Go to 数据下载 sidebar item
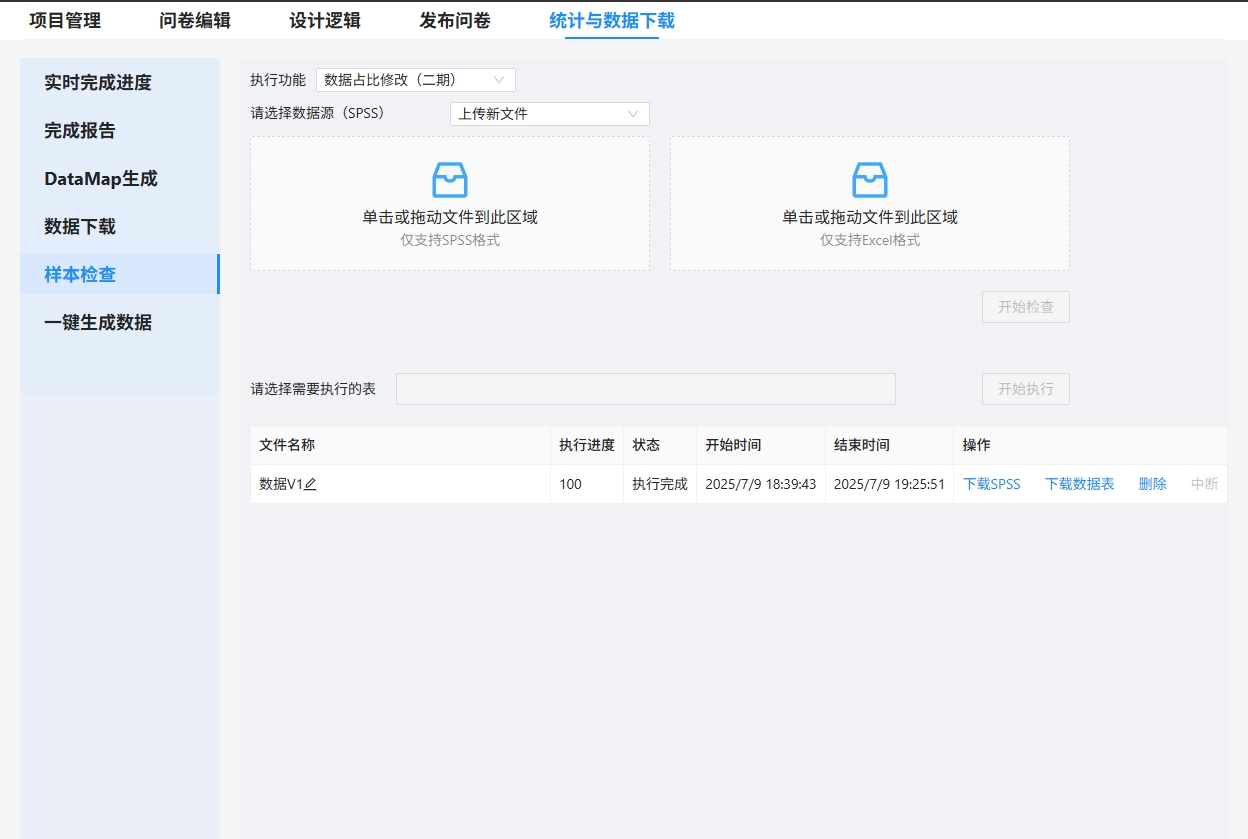The image size is (1248, 839). pos(120,226)
